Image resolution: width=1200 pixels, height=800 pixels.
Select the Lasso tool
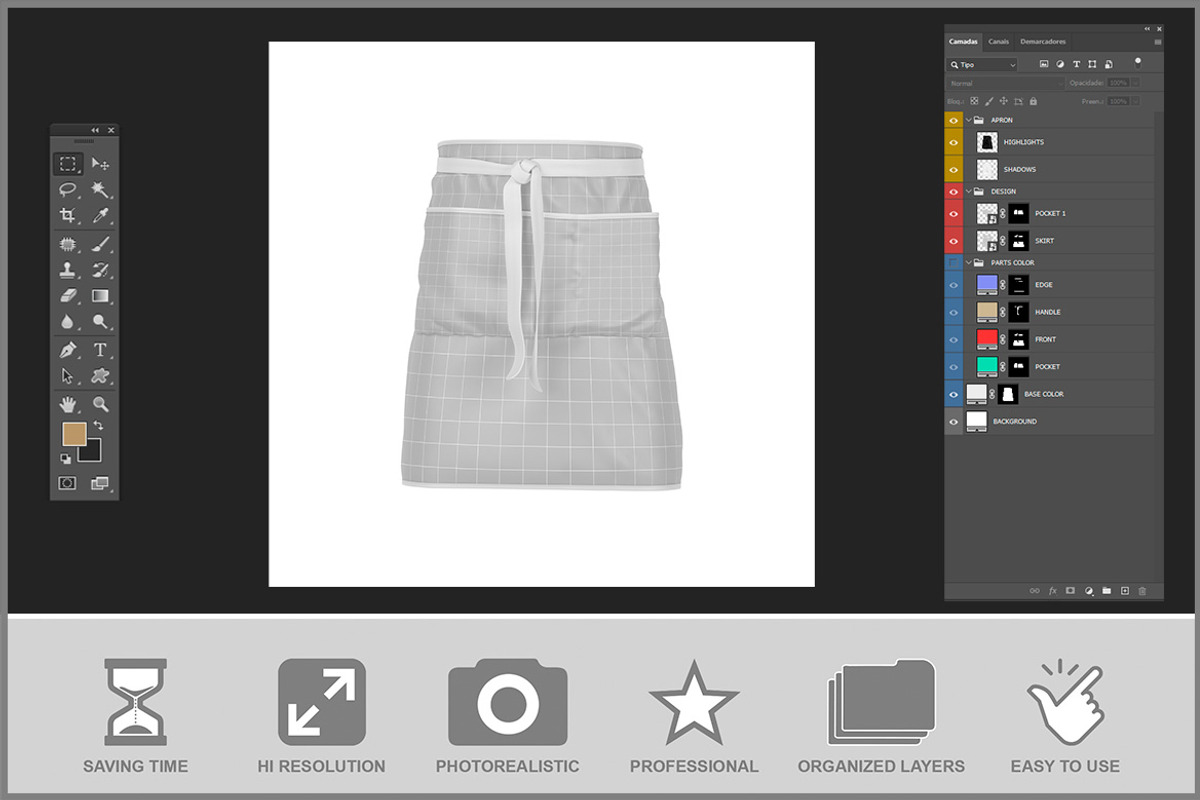click(68, 189)
